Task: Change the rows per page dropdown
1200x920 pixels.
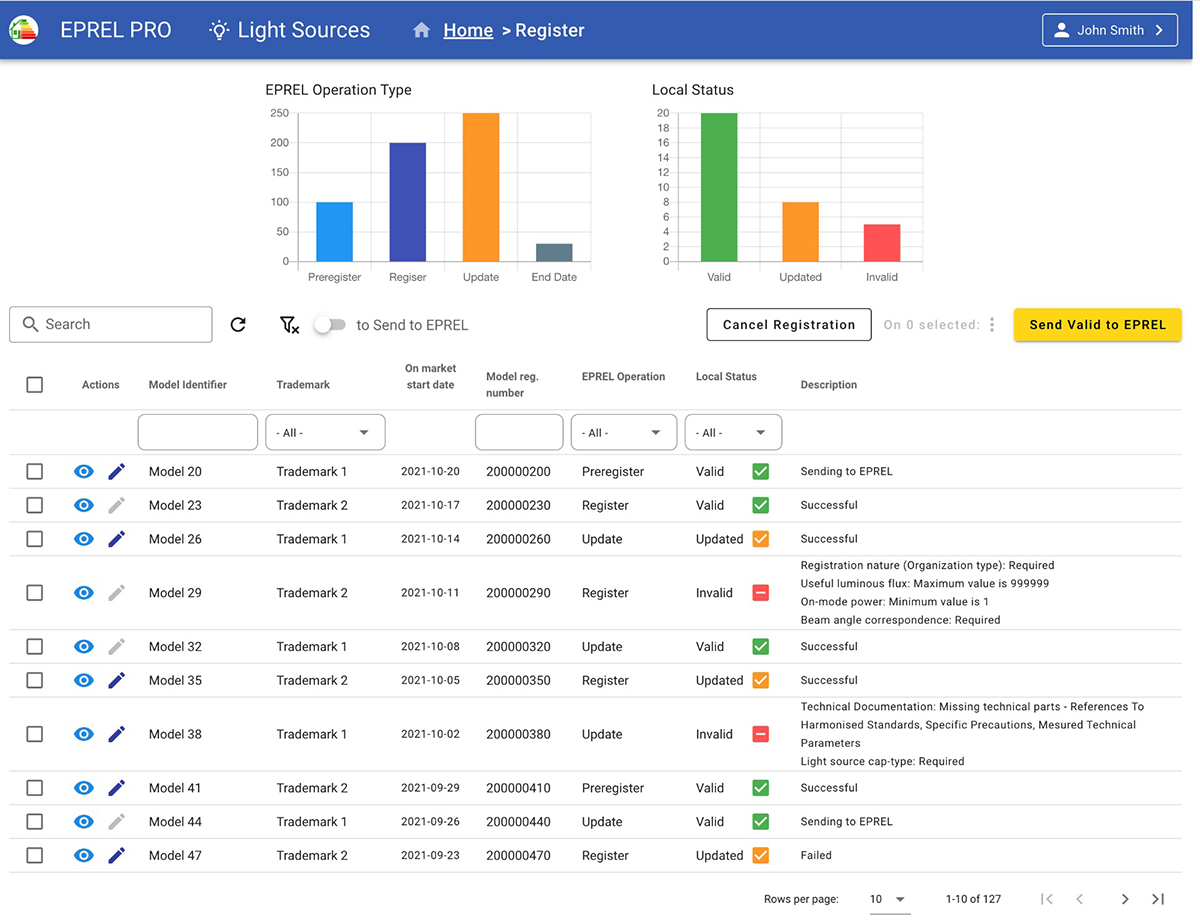Action: click(x=888, y=899)
